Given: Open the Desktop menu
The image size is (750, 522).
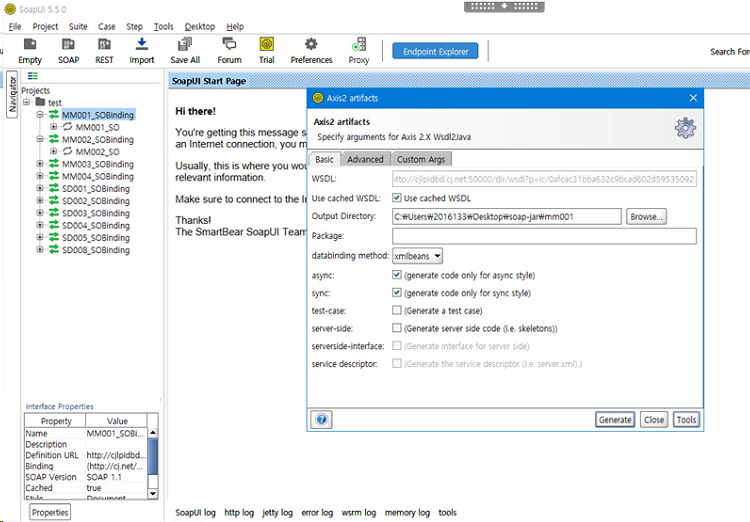Looking at the screenshot, I should [200, 26].
